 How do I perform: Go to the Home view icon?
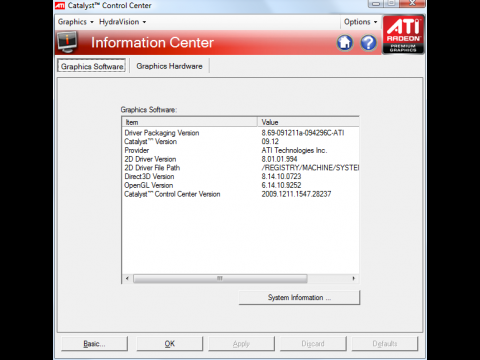(x=345, y=43)
